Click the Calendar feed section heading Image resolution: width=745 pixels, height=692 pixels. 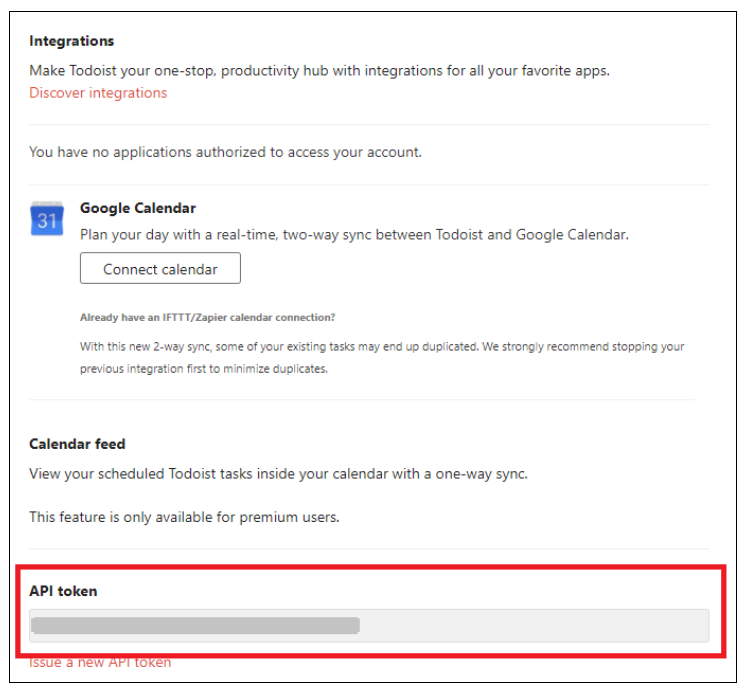pyautogui.click(x=77, y=443)
